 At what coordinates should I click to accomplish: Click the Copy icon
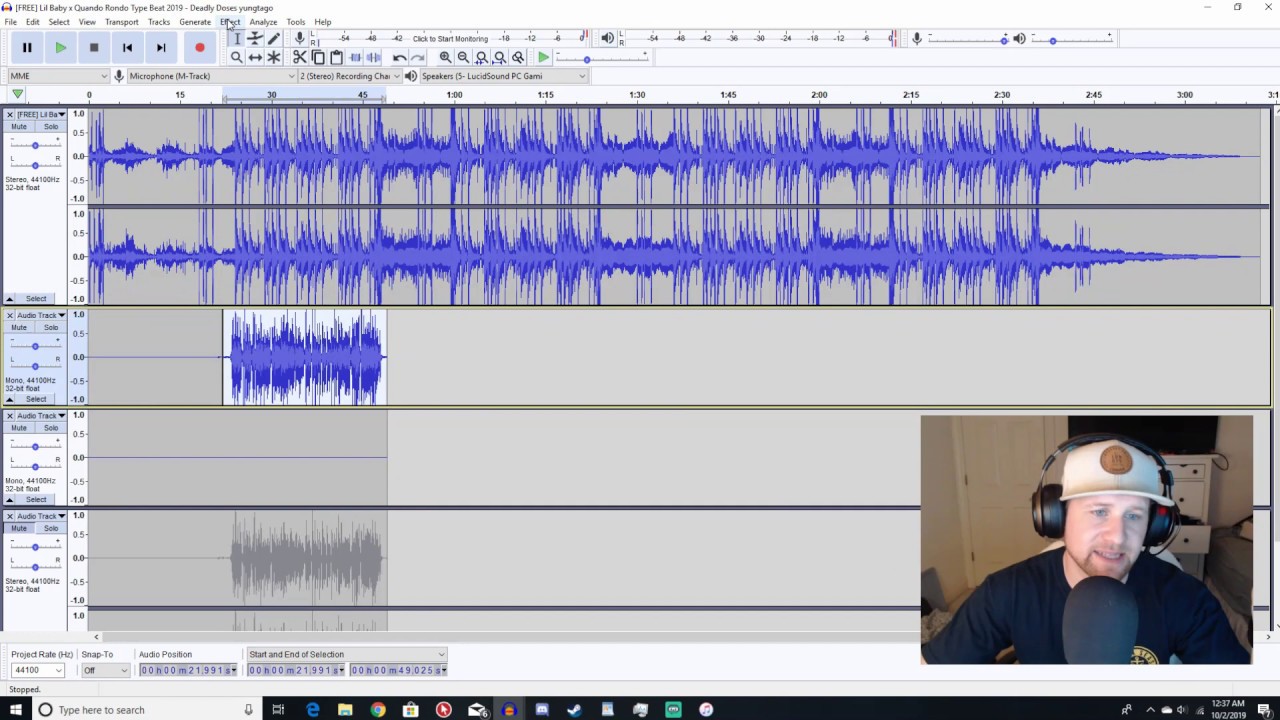pos(318,57)
